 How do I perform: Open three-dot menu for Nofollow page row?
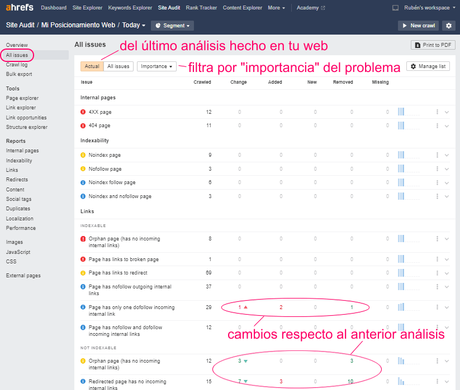pos(437,169)
